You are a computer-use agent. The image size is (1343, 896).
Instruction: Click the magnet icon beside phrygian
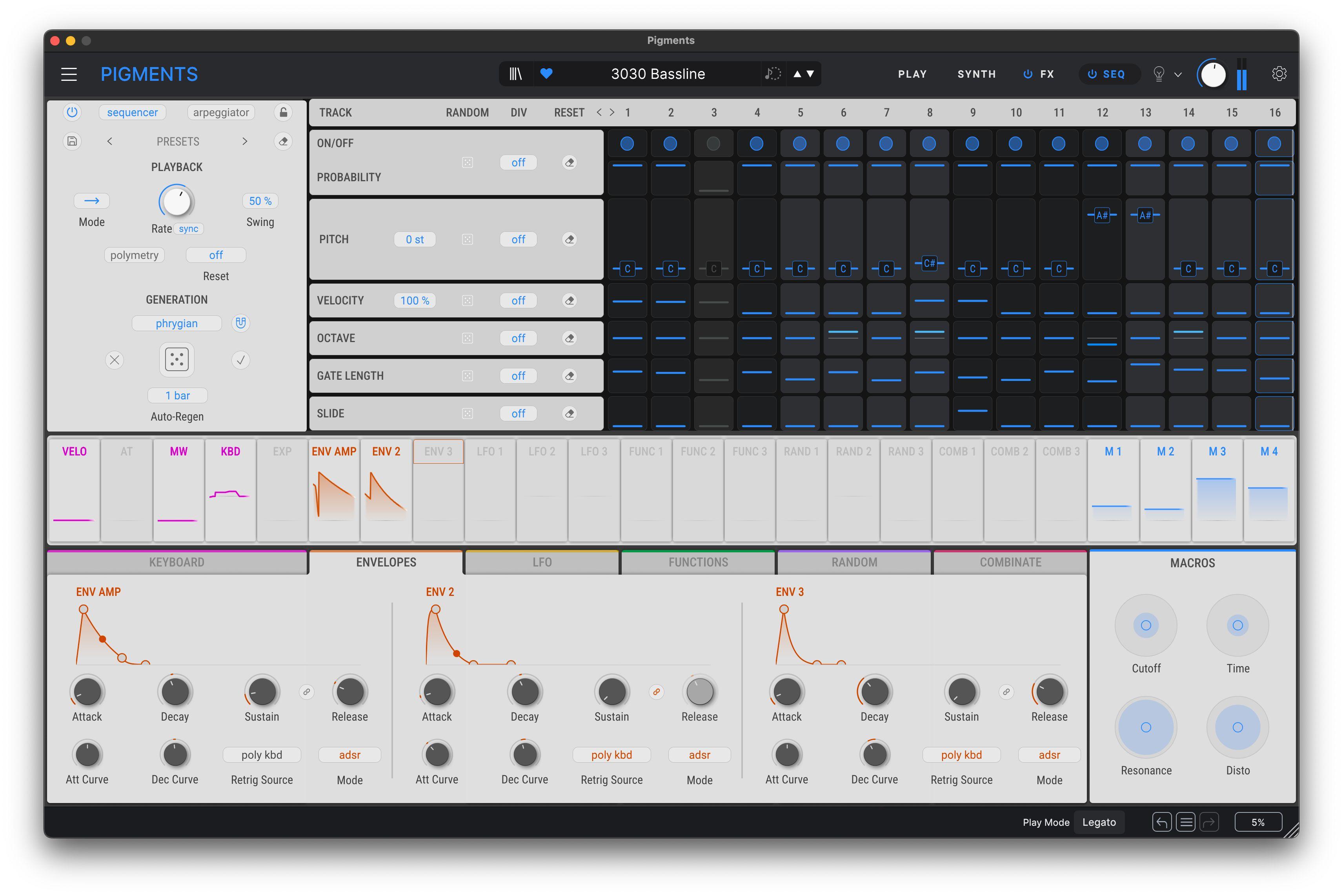pyautogui.click(x=240, y=323)
